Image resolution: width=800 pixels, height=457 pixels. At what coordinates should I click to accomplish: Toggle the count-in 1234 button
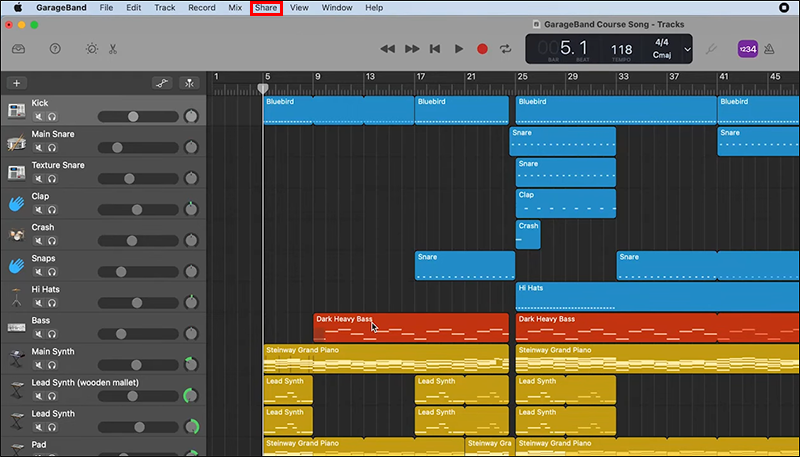pyautogui.click(x=747, y=49)
